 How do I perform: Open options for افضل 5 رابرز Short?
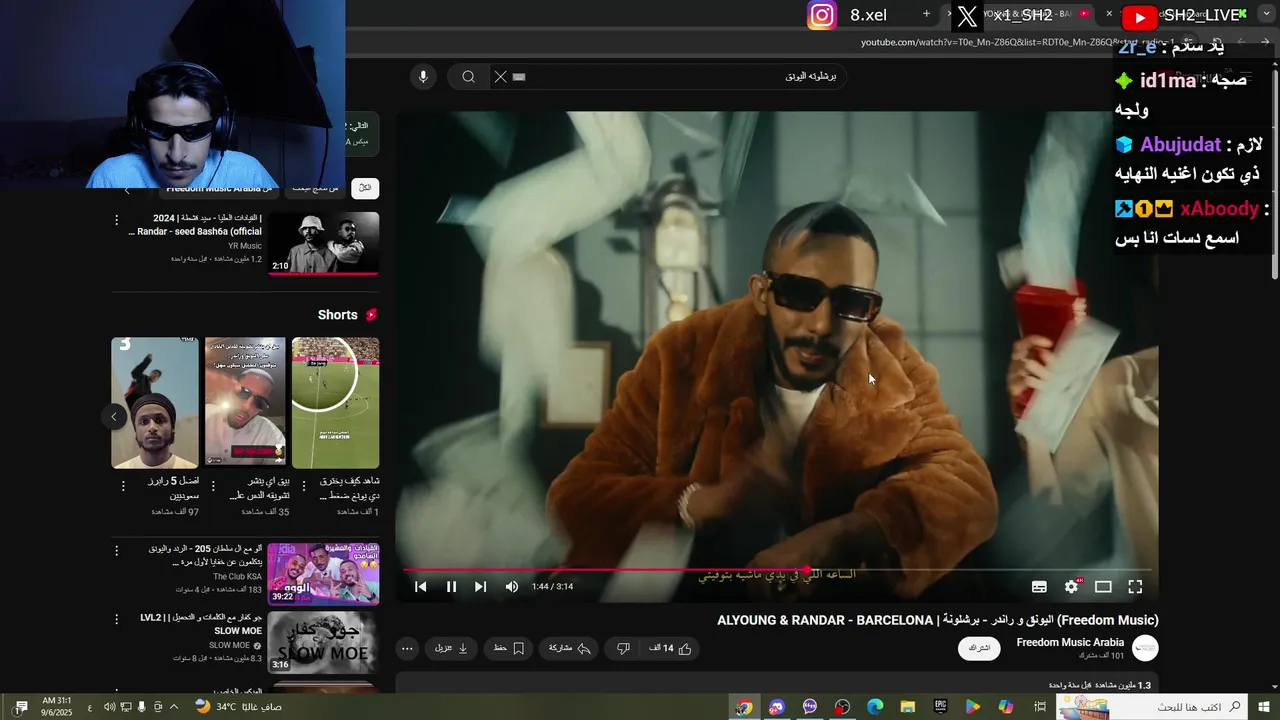click(x=123, y=486)
